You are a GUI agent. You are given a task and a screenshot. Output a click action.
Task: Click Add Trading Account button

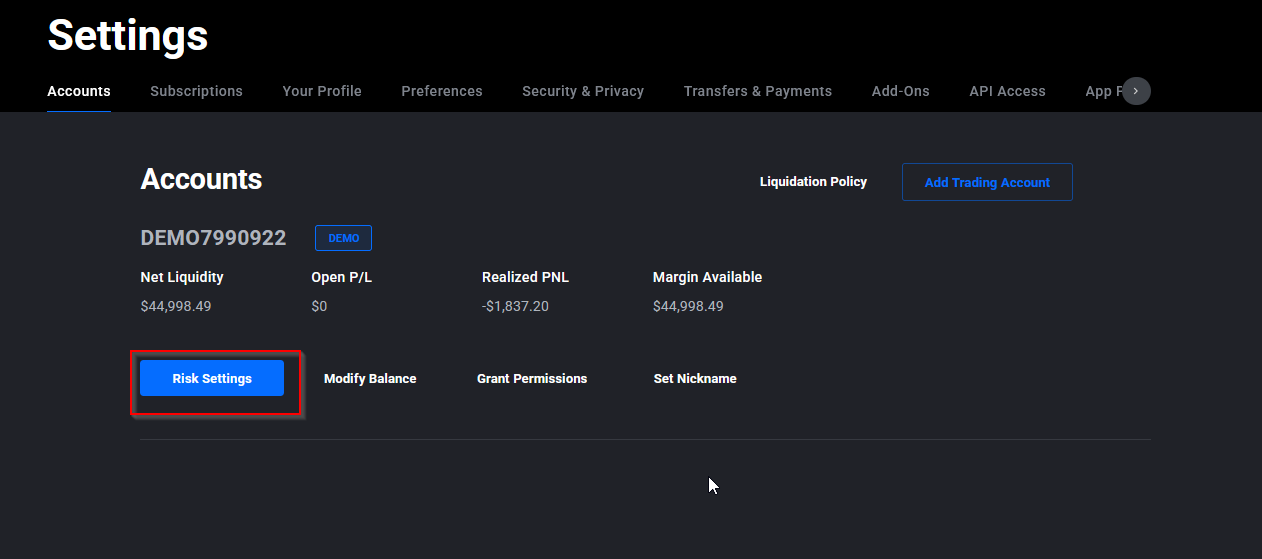(x=987, y=182)
